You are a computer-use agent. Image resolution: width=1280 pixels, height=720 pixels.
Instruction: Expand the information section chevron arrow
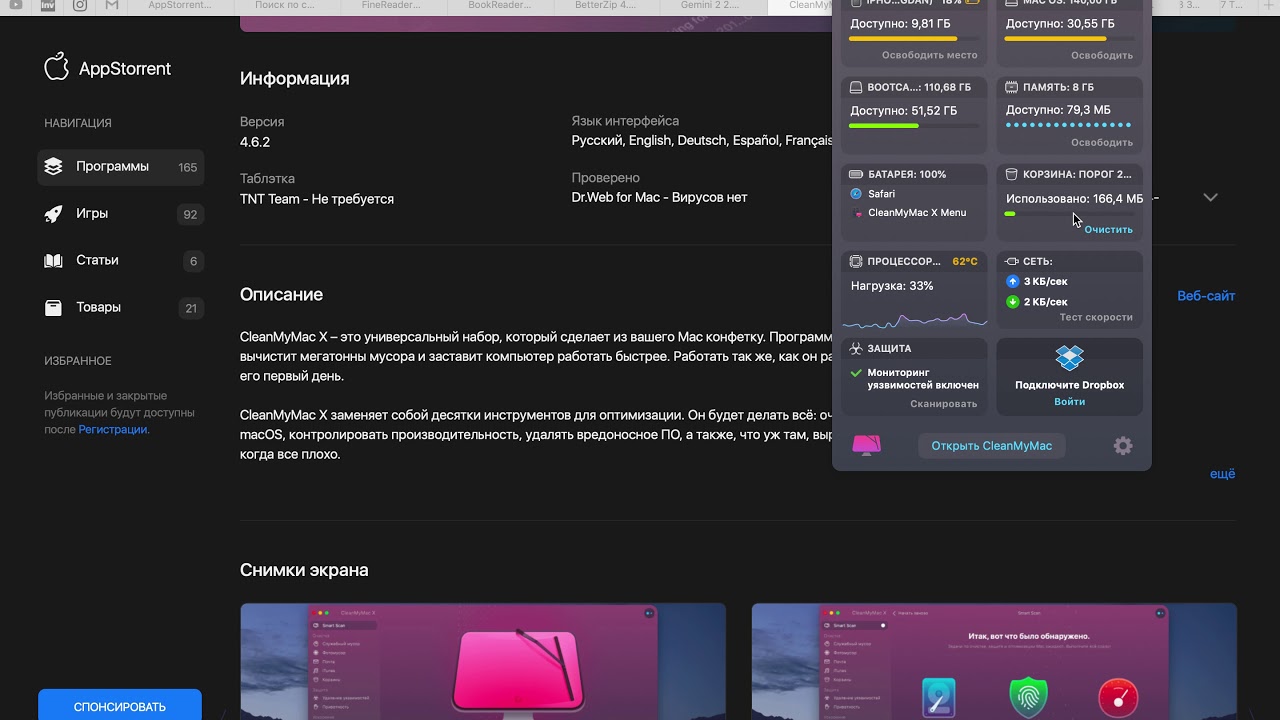point(1210,198)
